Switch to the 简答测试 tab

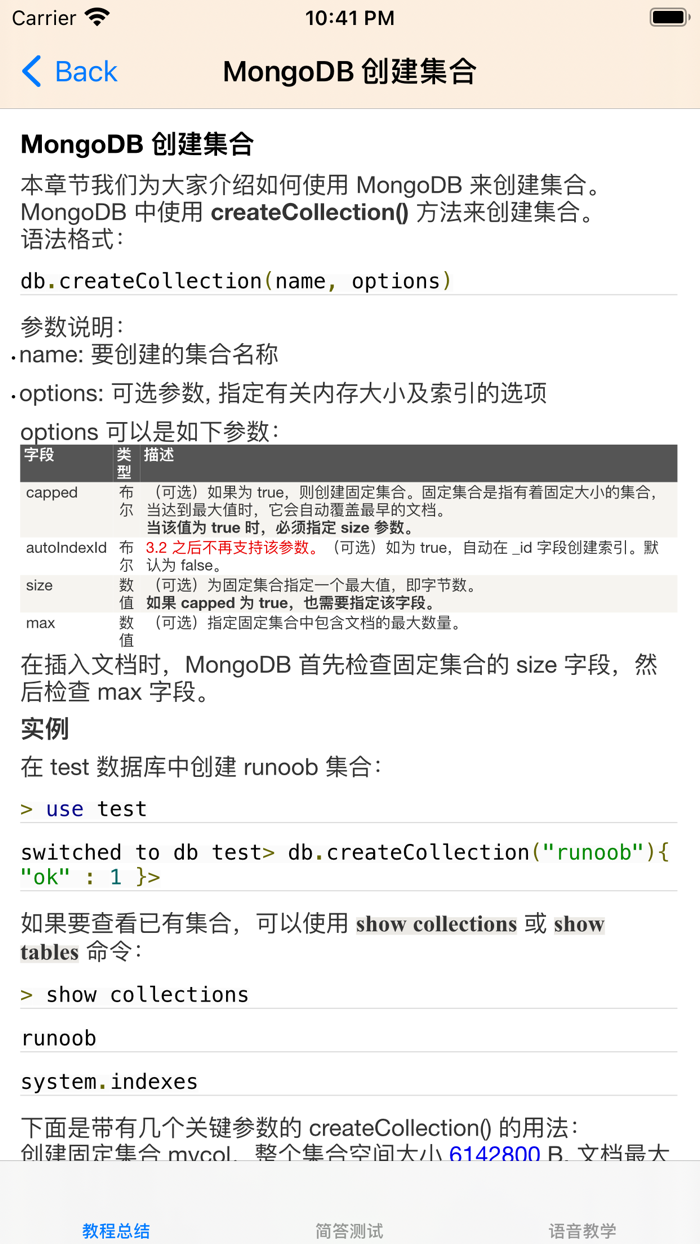(349, 1230)
